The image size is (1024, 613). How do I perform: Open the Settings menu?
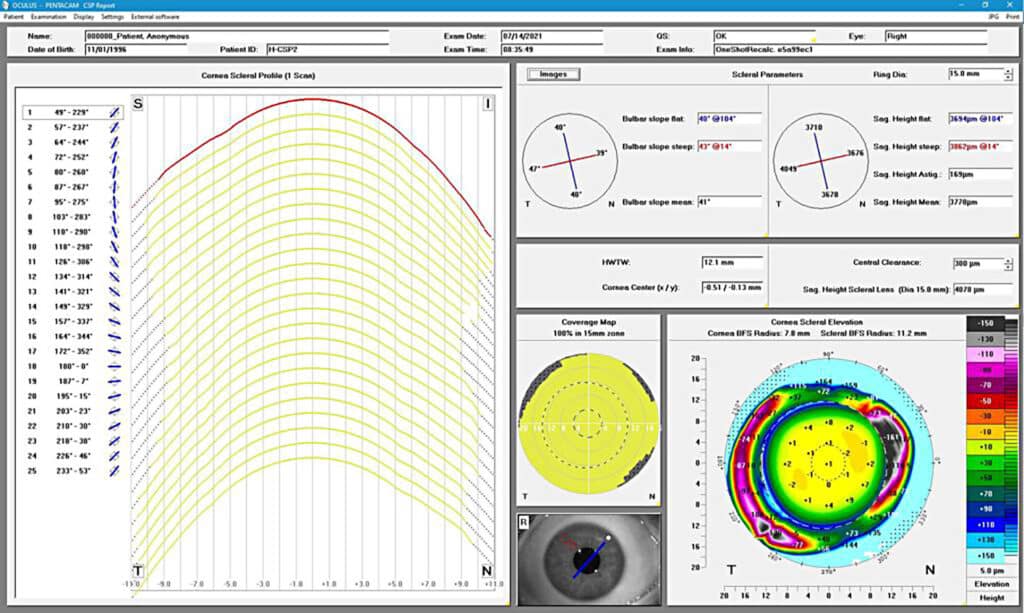coord(112,16)
